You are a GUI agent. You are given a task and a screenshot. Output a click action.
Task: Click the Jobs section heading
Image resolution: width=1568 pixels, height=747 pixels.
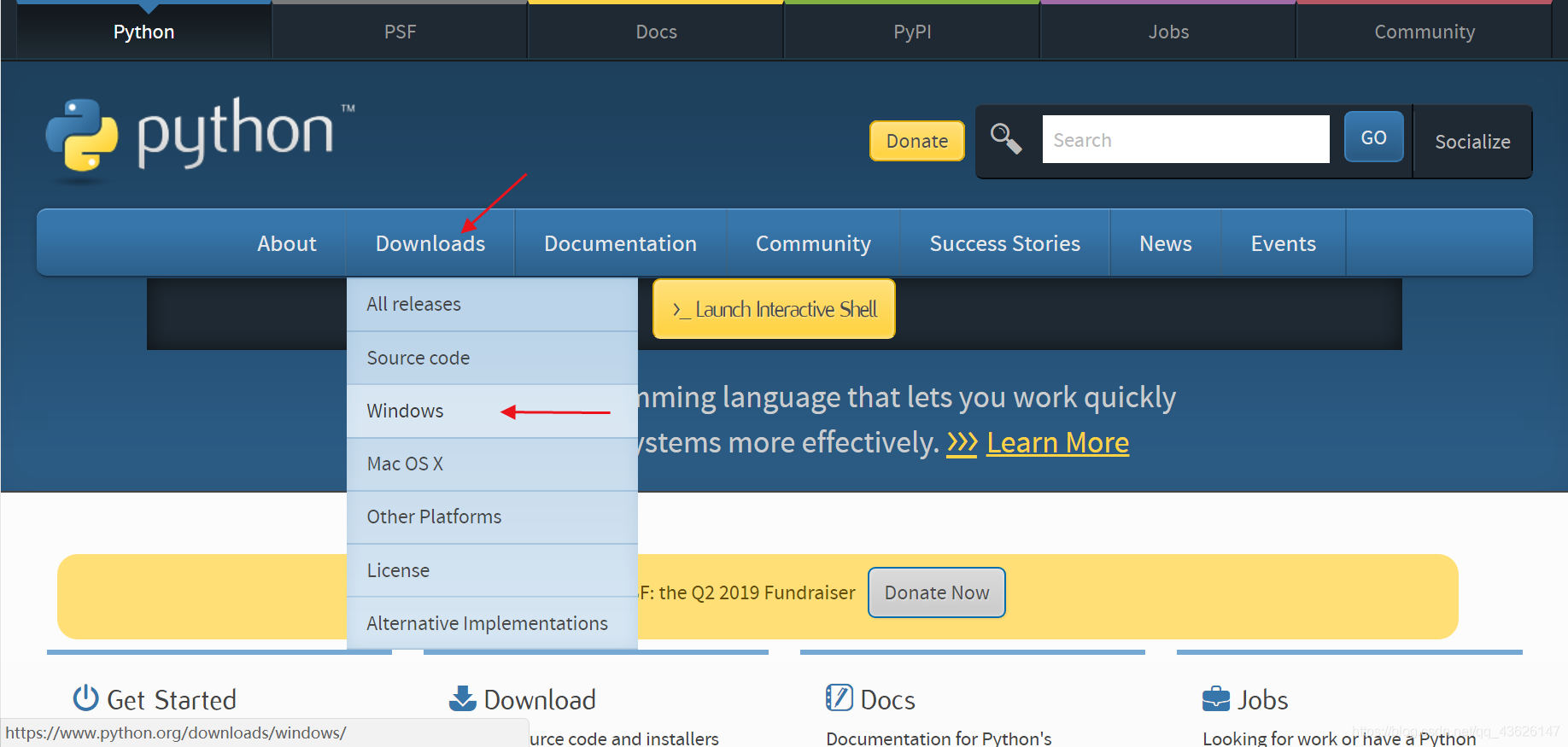point(1263,700)
